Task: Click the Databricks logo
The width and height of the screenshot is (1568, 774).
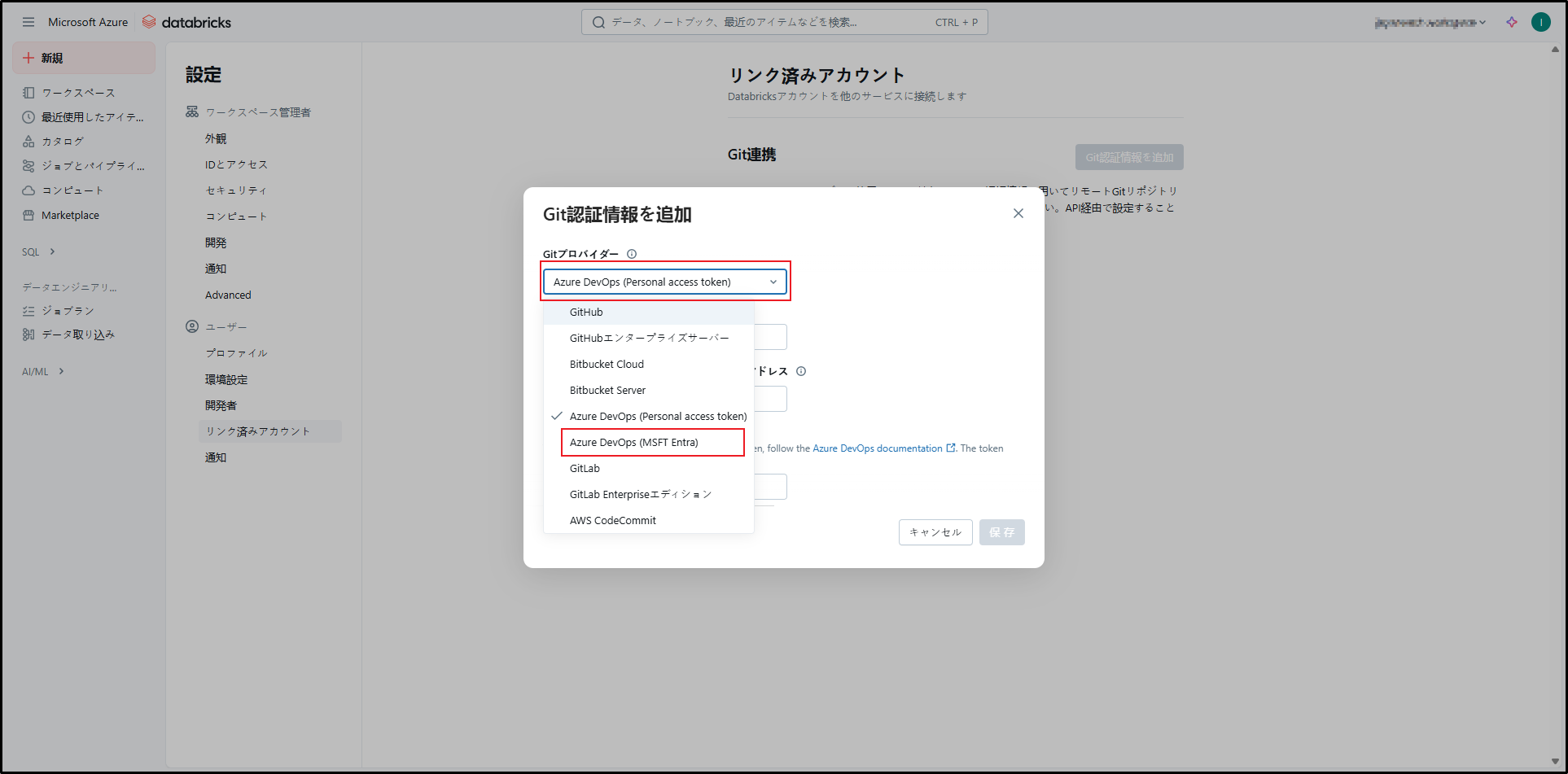Action: tap(186, 22)
